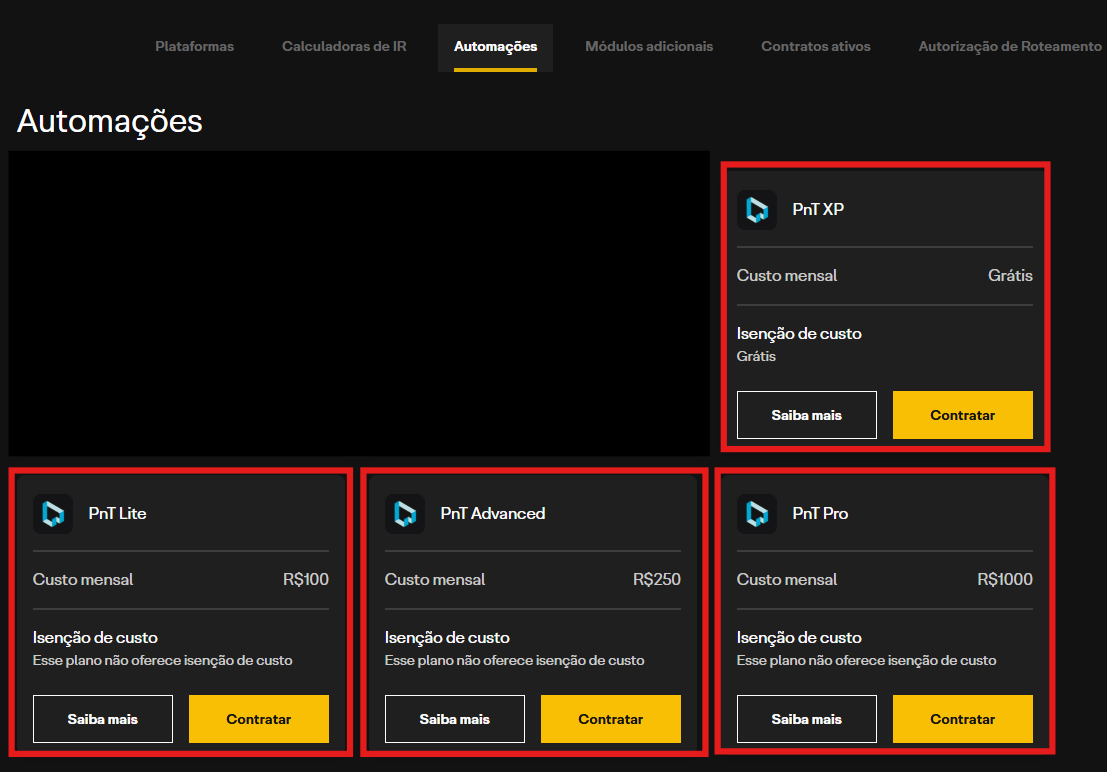Go to Módulos adicionais tab
This screenshot has height=772, width=1107.
(x=649, y=47)
